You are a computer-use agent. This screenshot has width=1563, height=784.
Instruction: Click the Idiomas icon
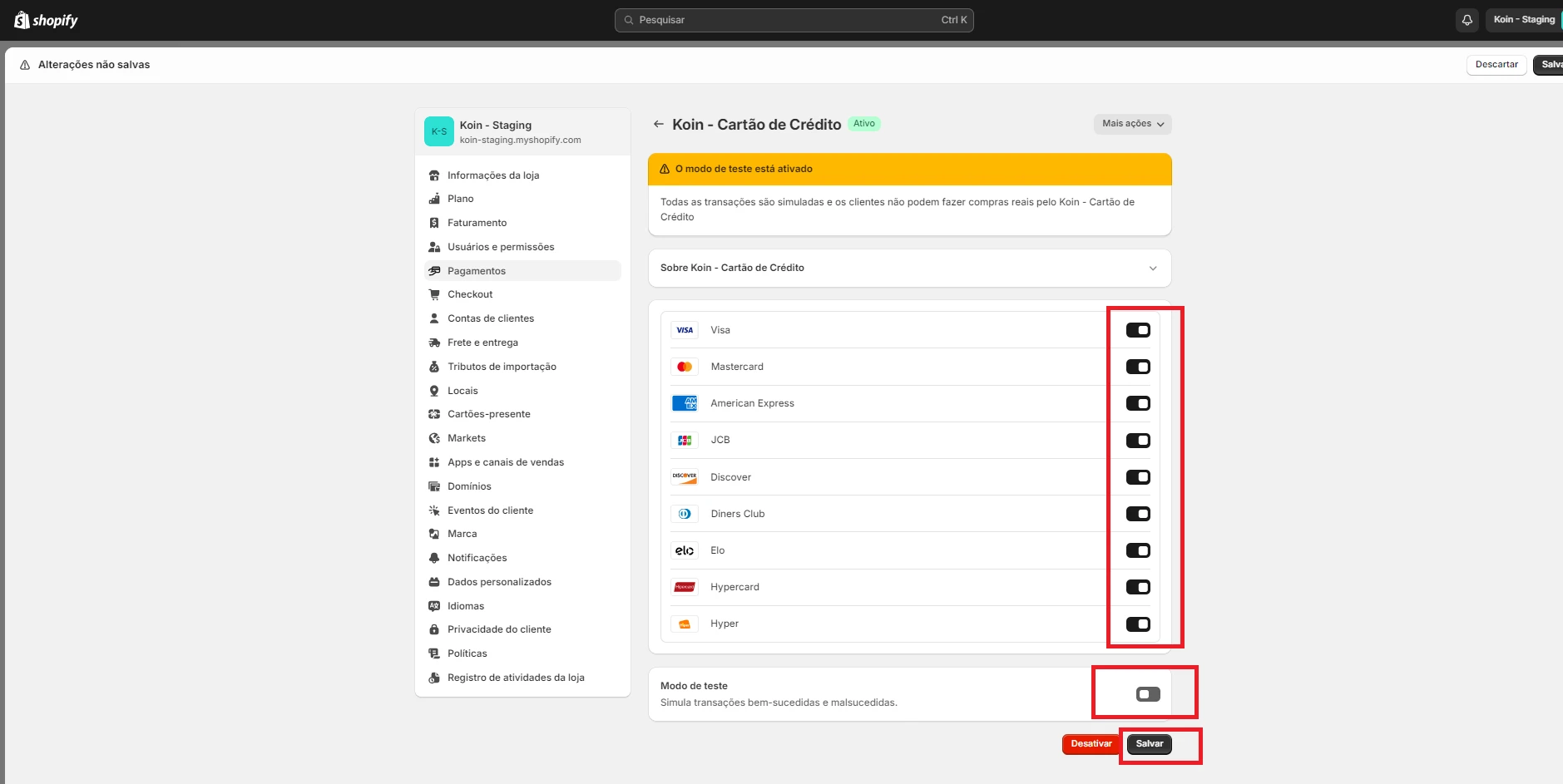(x=434, y=606)
